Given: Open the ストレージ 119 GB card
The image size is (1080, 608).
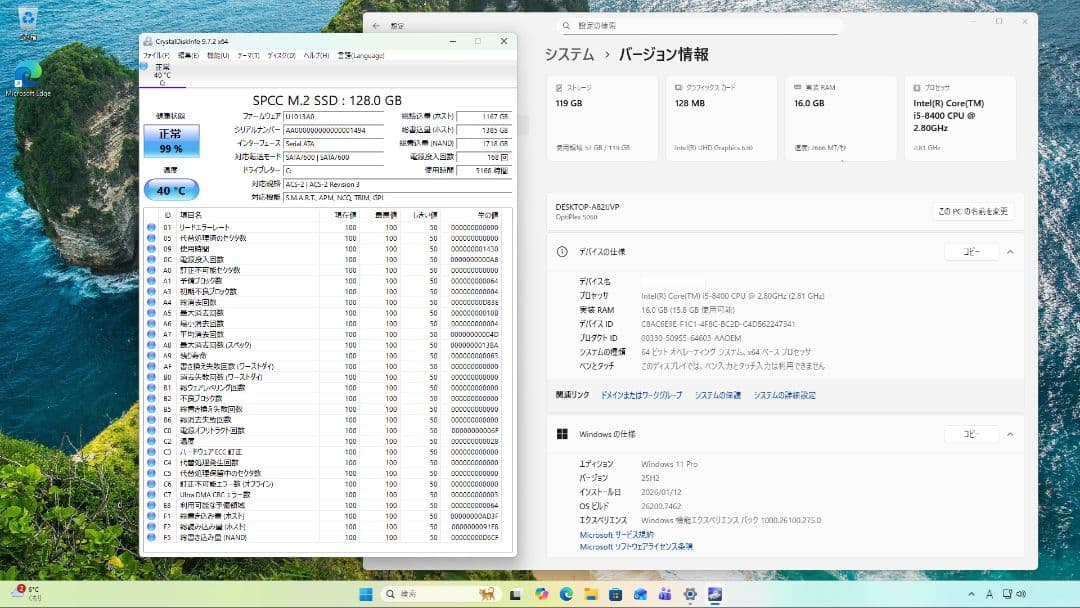Looking at the screenshot, I should (x=603, y=118).
